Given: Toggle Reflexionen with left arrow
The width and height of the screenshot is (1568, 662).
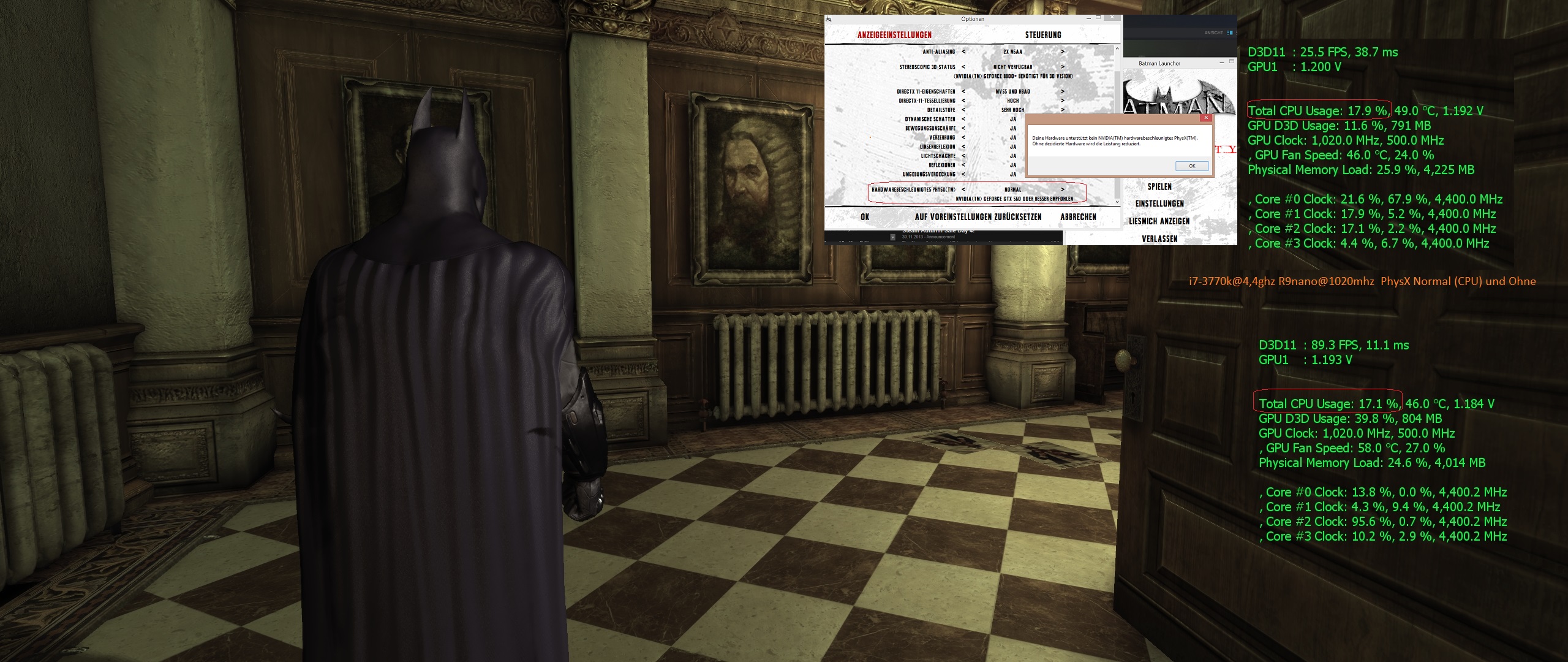Looking at the screenshot, I should 963,165.
